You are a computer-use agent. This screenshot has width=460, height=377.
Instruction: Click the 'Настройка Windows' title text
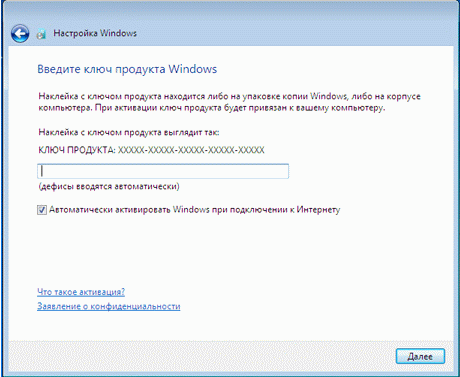pyautogui.click(x=95, y=33)
